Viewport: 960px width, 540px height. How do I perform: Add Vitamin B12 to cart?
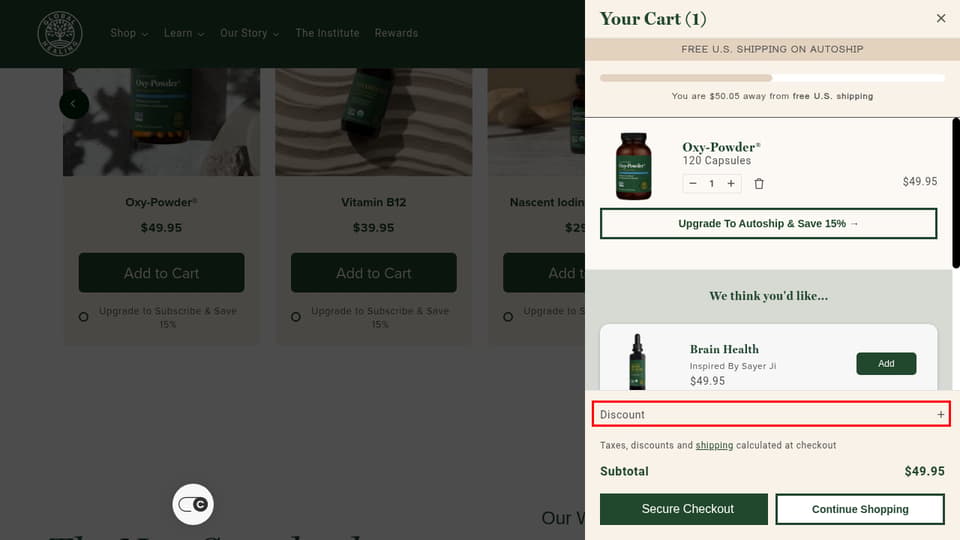pos(373,273)
